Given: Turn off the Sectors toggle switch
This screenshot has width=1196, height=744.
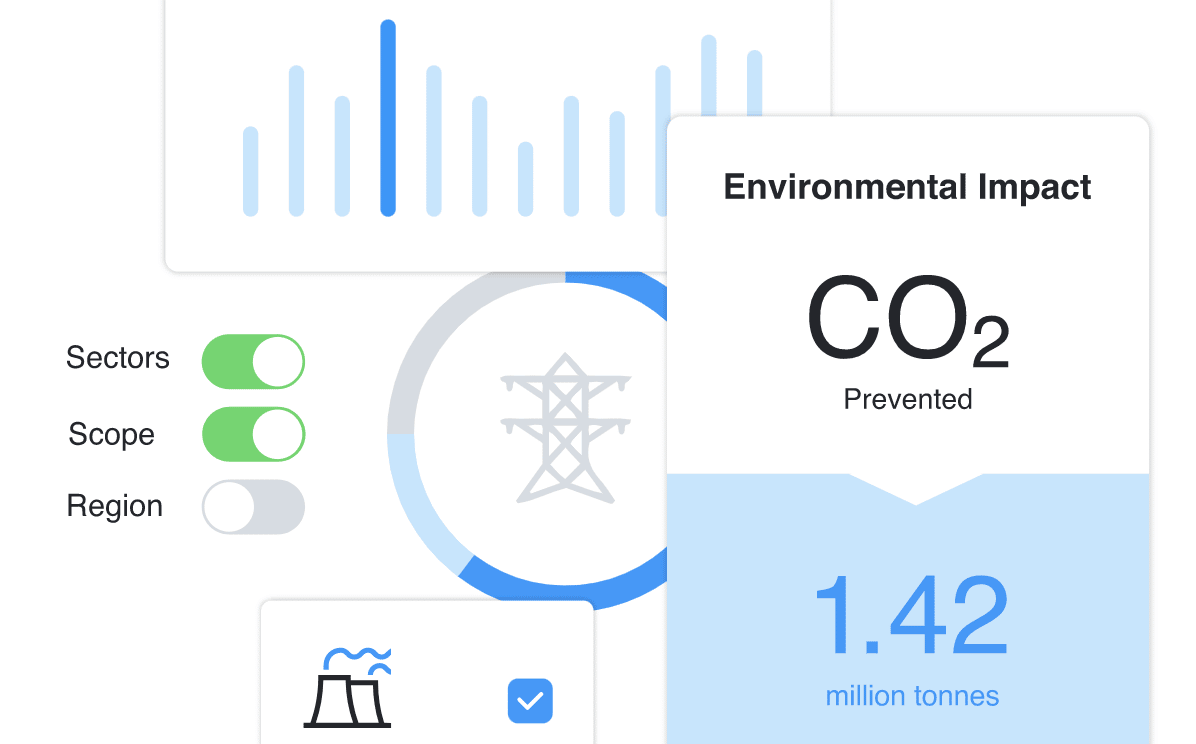Looking at the screenshot, I should 253,362.
